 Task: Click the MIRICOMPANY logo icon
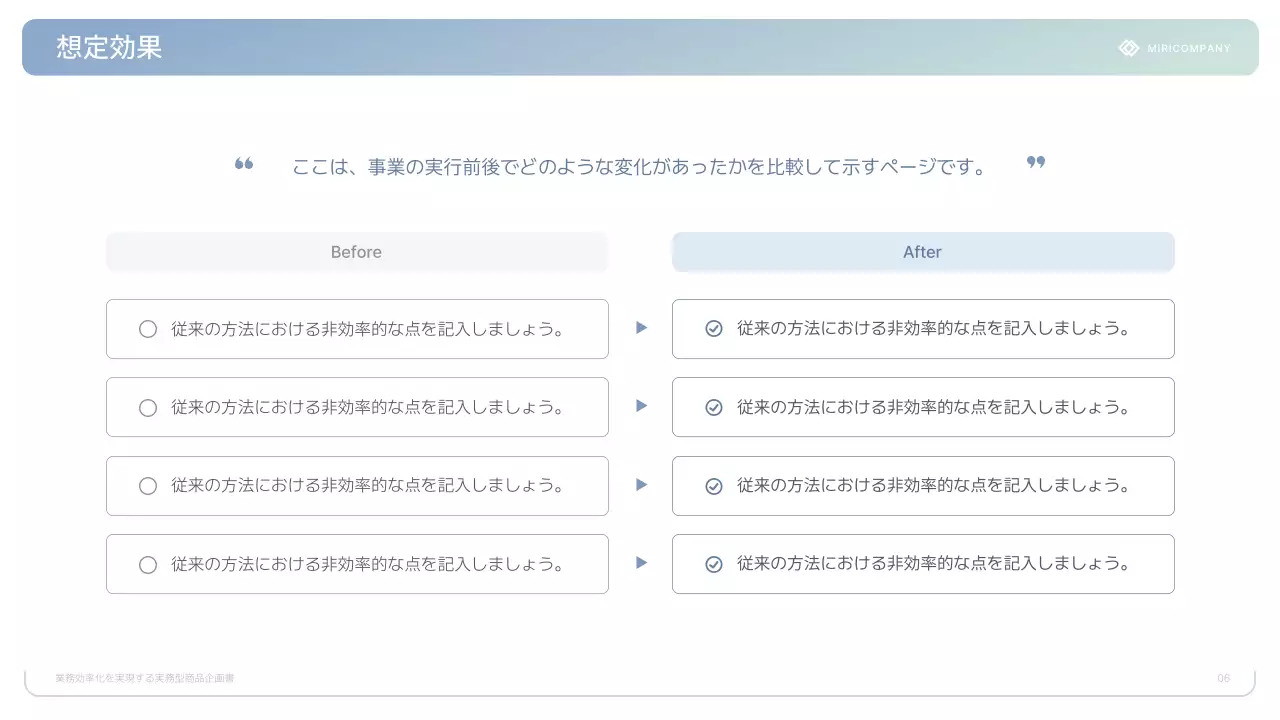(1128, 47)
